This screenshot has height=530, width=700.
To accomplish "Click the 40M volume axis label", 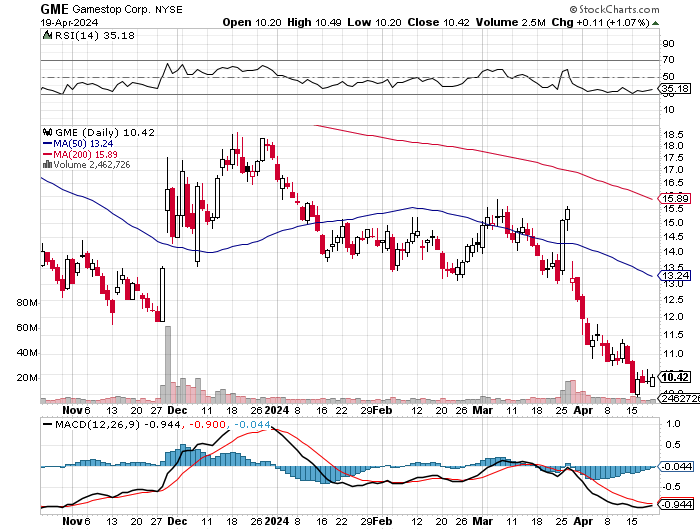I will tap(26, 353).
